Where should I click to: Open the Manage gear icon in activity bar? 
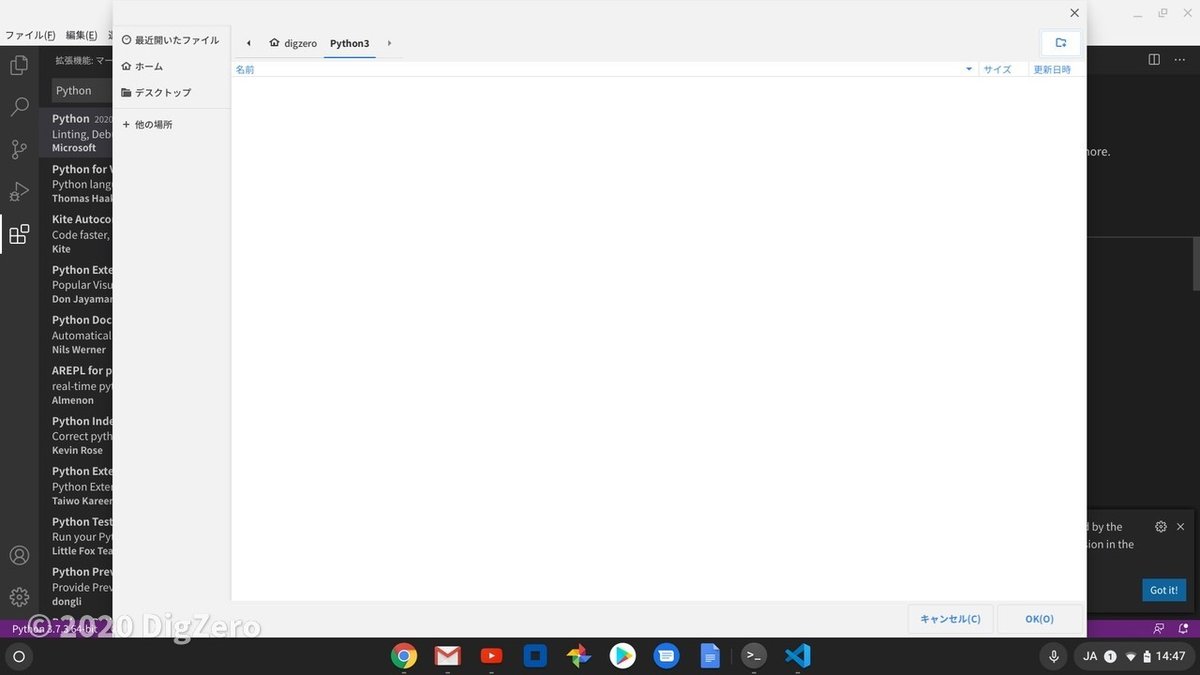[19, 597]
